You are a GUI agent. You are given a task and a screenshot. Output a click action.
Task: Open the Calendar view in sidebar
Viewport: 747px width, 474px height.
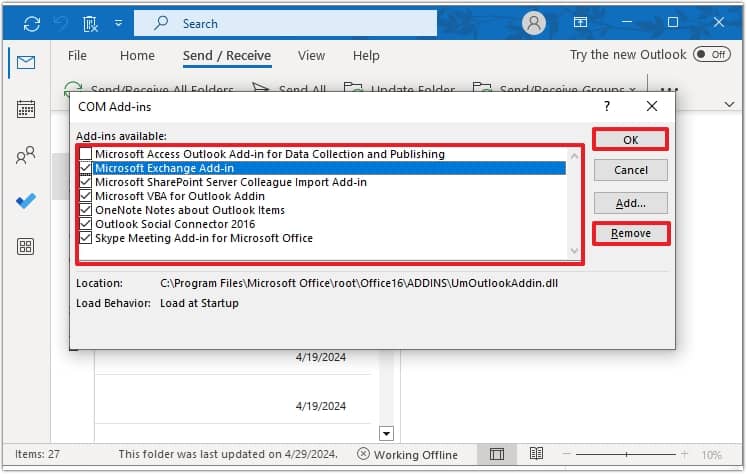point(26,109)
